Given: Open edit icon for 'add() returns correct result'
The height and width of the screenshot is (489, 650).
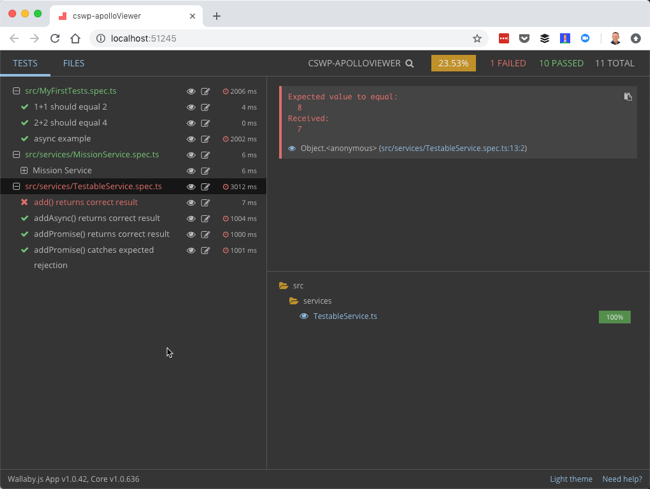Looking at the screenshot, I should [x=205, y=203].
